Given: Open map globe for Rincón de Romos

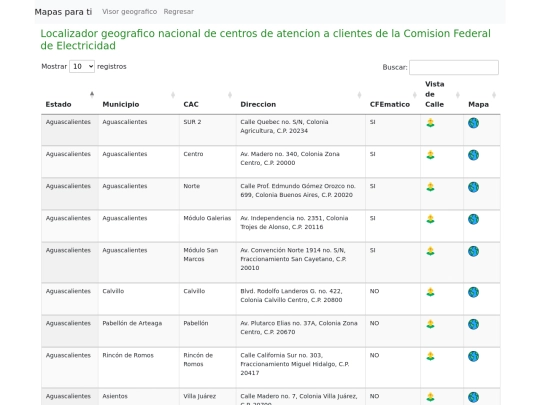Looking at the screenshot, I should pos(474,356).
